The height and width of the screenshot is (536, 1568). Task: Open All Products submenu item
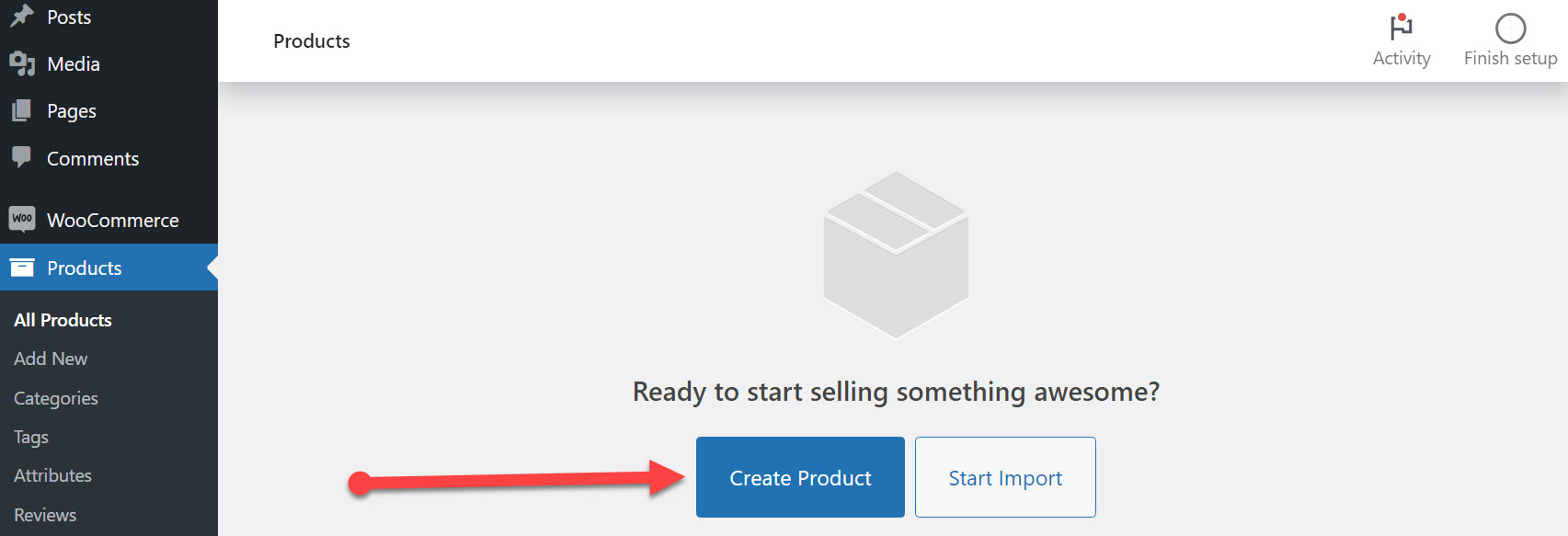tap(63, 320)
